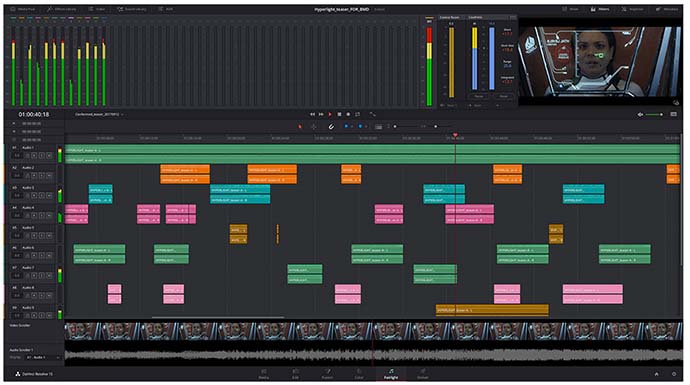This screenshot has width=690, height=385.
Task: Switch to the Color page
Action: [x=359, y=374]
